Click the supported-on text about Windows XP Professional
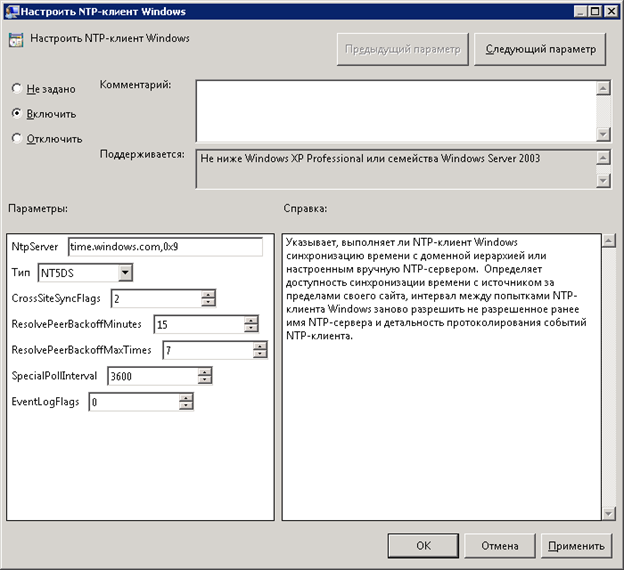624x570 pixels. coord(370,158)
